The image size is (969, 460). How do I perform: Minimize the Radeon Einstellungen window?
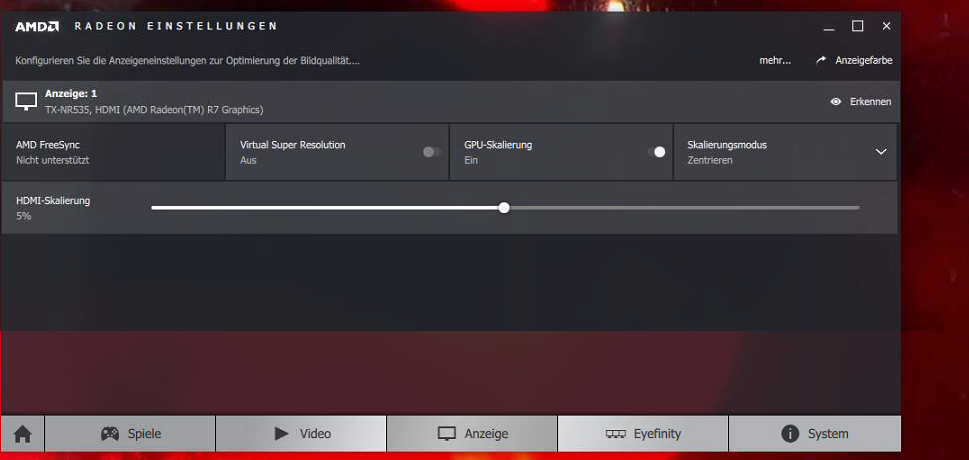pyautogui.click(x=829, y=27)
